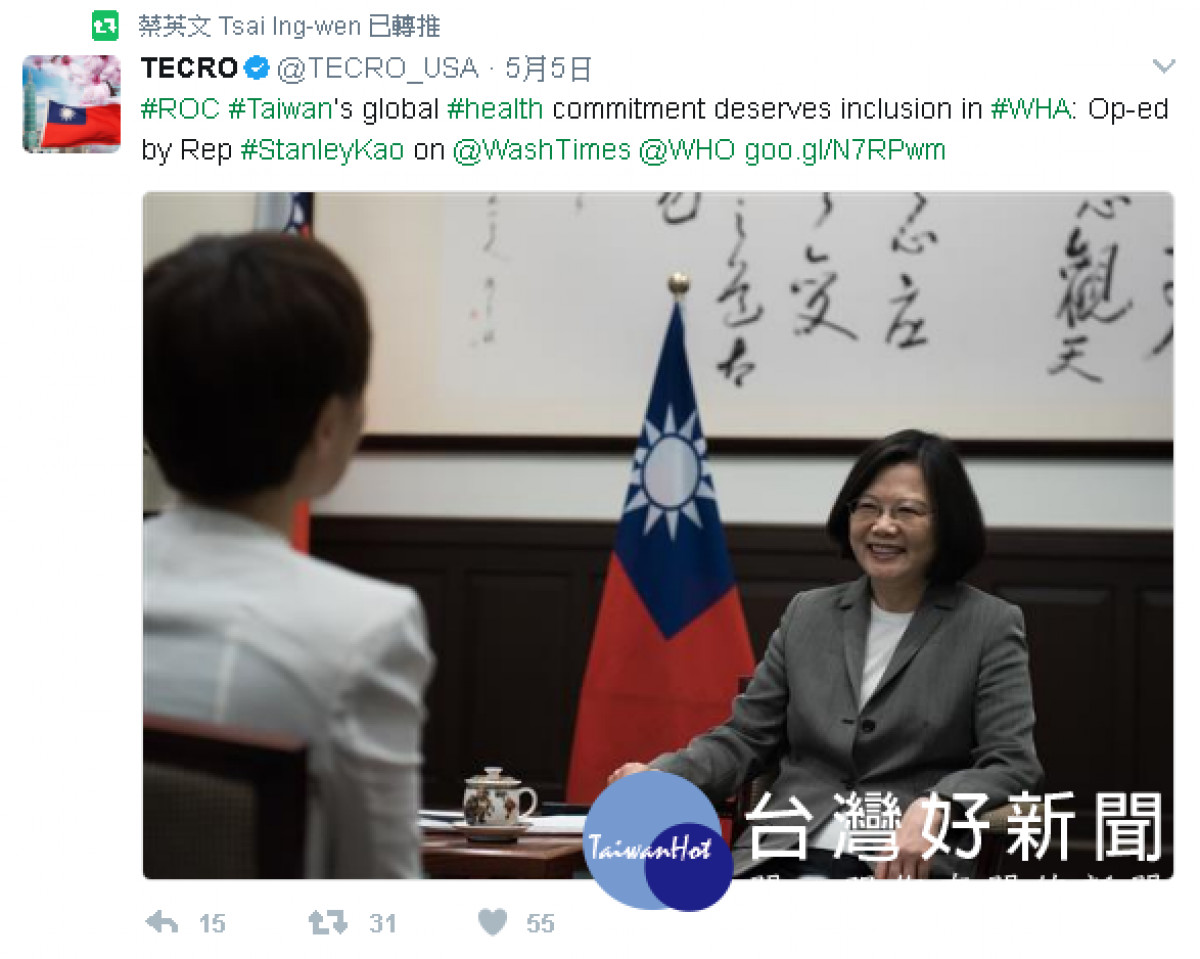1200x959 pixels.
Task: Open the #WHA hashtag link
Action: tap(1030, 109)
